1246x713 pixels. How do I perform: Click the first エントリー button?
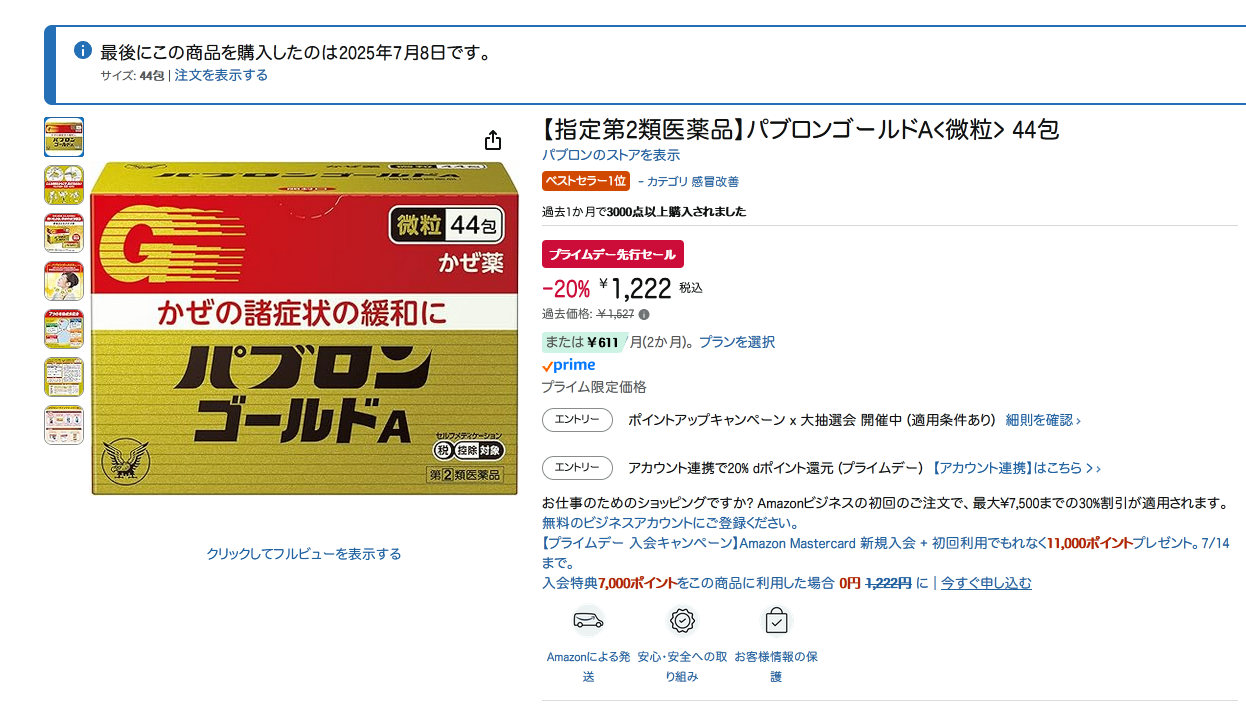point(577,420)
